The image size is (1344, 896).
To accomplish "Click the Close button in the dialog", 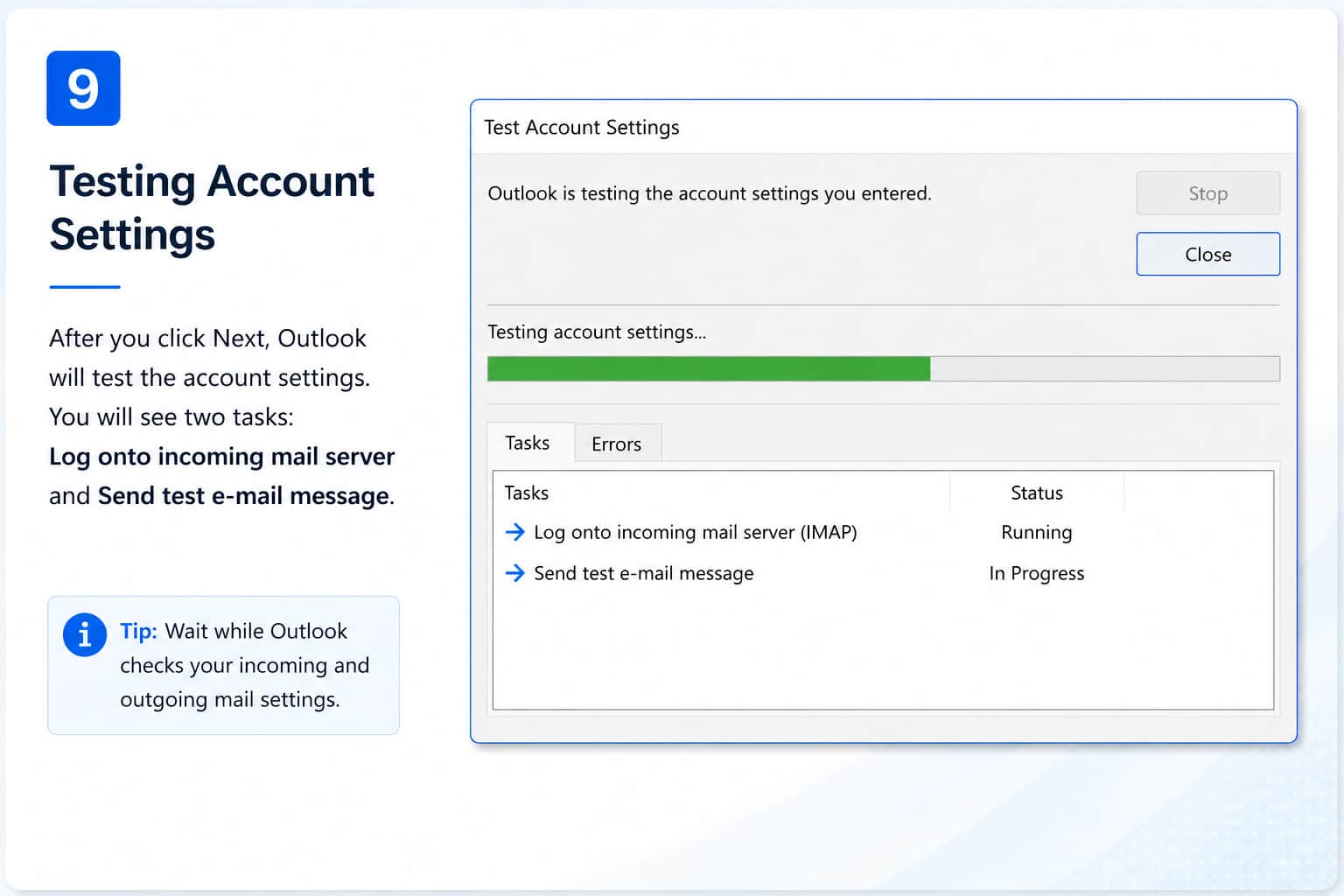I will pos(1207,255).
